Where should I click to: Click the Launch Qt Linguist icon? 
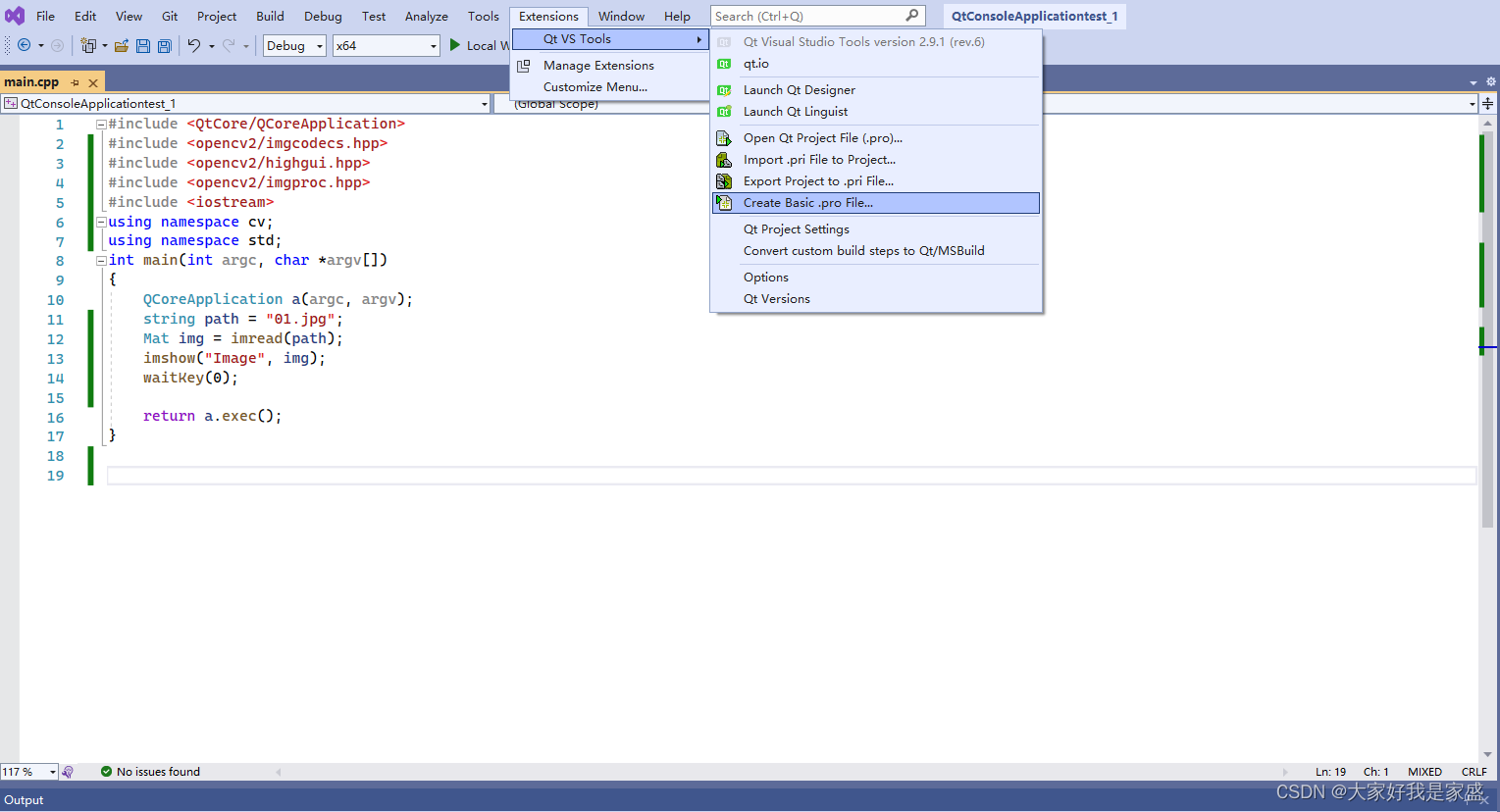[x=724, y=112]
